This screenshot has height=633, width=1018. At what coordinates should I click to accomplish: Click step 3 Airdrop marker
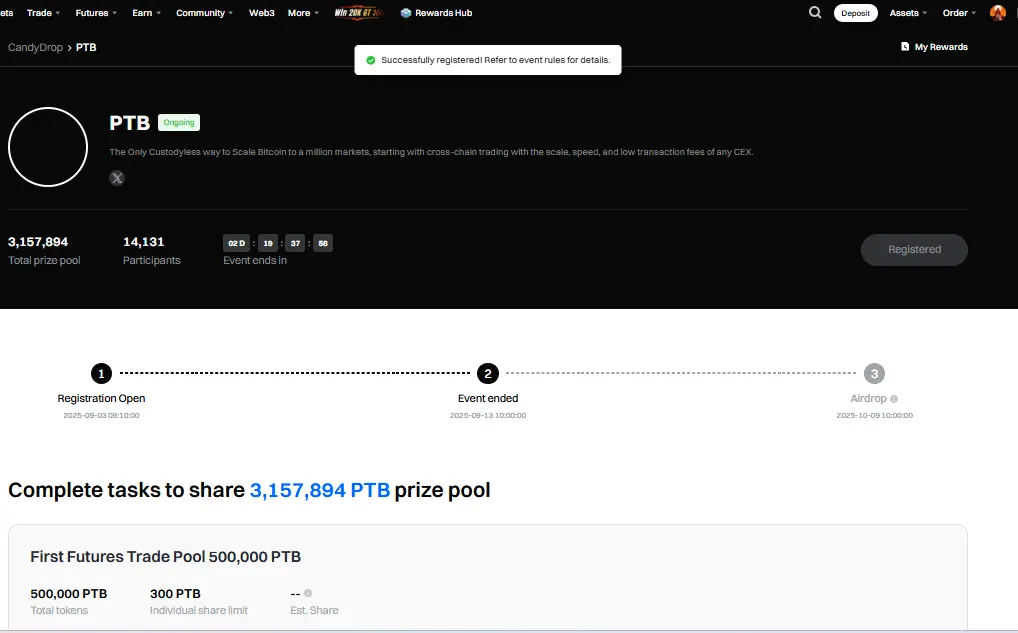pos(874,373)
